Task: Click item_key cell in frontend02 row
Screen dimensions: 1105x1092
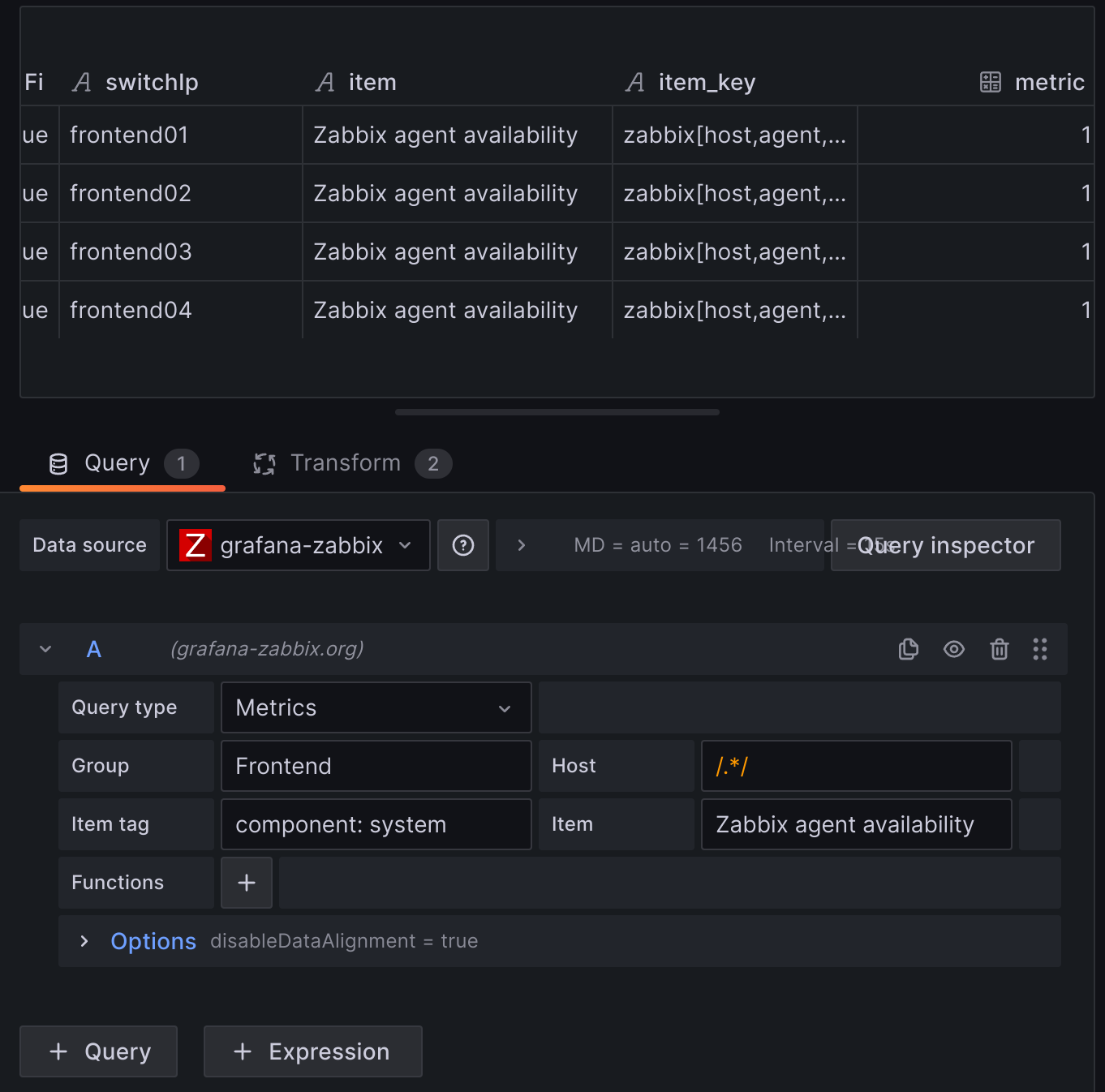Action: [735, 193]
